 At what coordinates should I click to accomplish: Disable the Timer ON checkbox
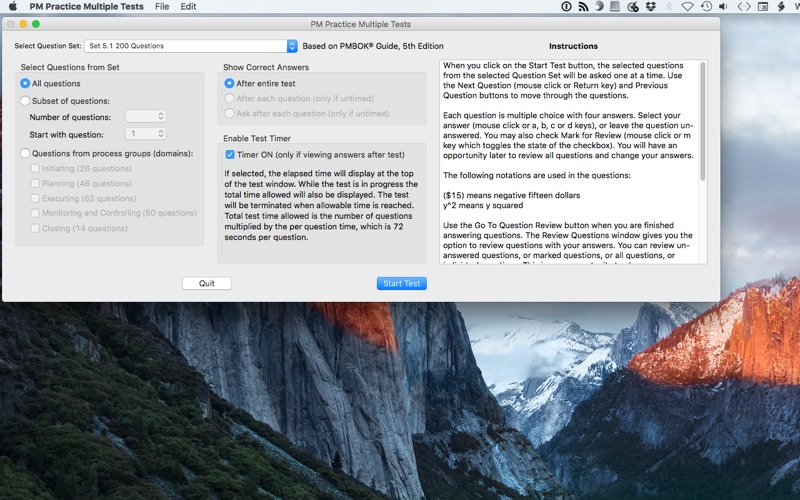pos(230,155)
